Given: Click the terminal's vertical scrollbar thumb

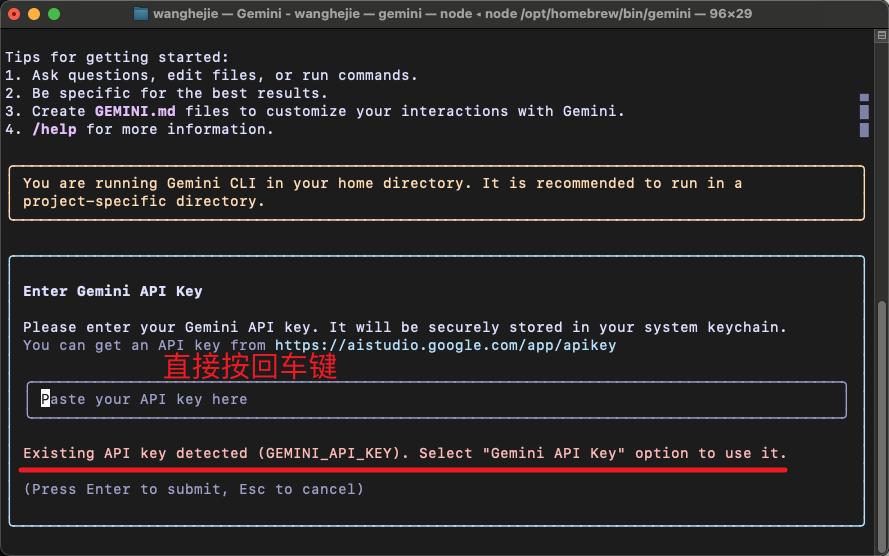Looking at the screenshot, I should (880, 420).
